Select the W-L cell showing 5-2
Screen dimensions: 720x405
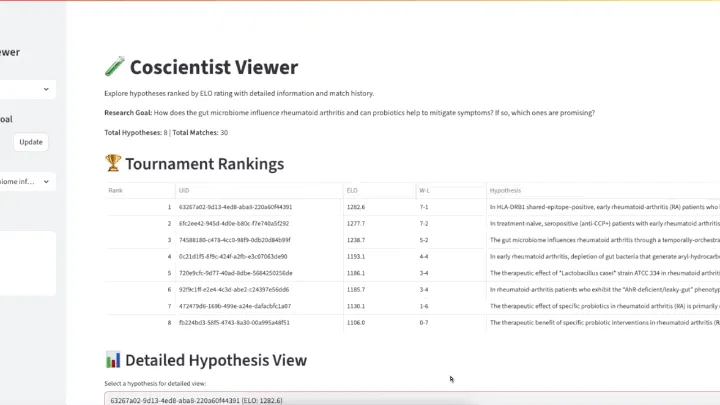[451, 240]
